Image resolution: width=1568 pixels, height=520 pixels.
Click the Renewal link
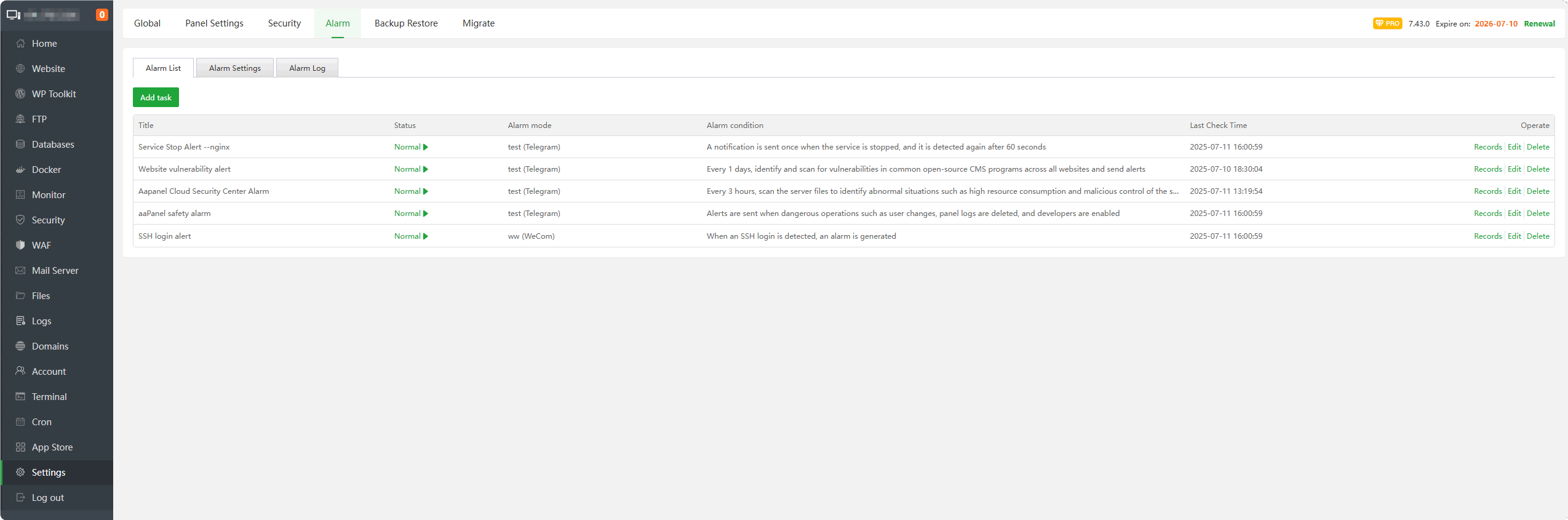click(x=1539, y=24)
